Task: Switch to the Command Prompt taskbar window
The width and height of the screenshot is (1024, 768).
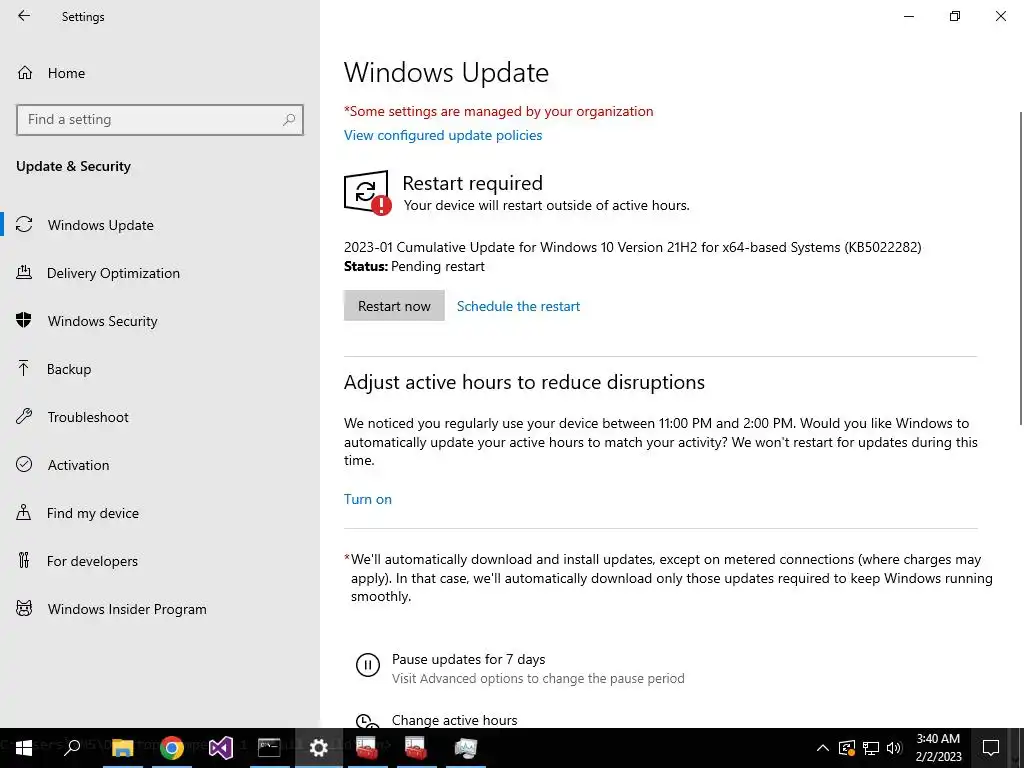Action: pos(269,748)
